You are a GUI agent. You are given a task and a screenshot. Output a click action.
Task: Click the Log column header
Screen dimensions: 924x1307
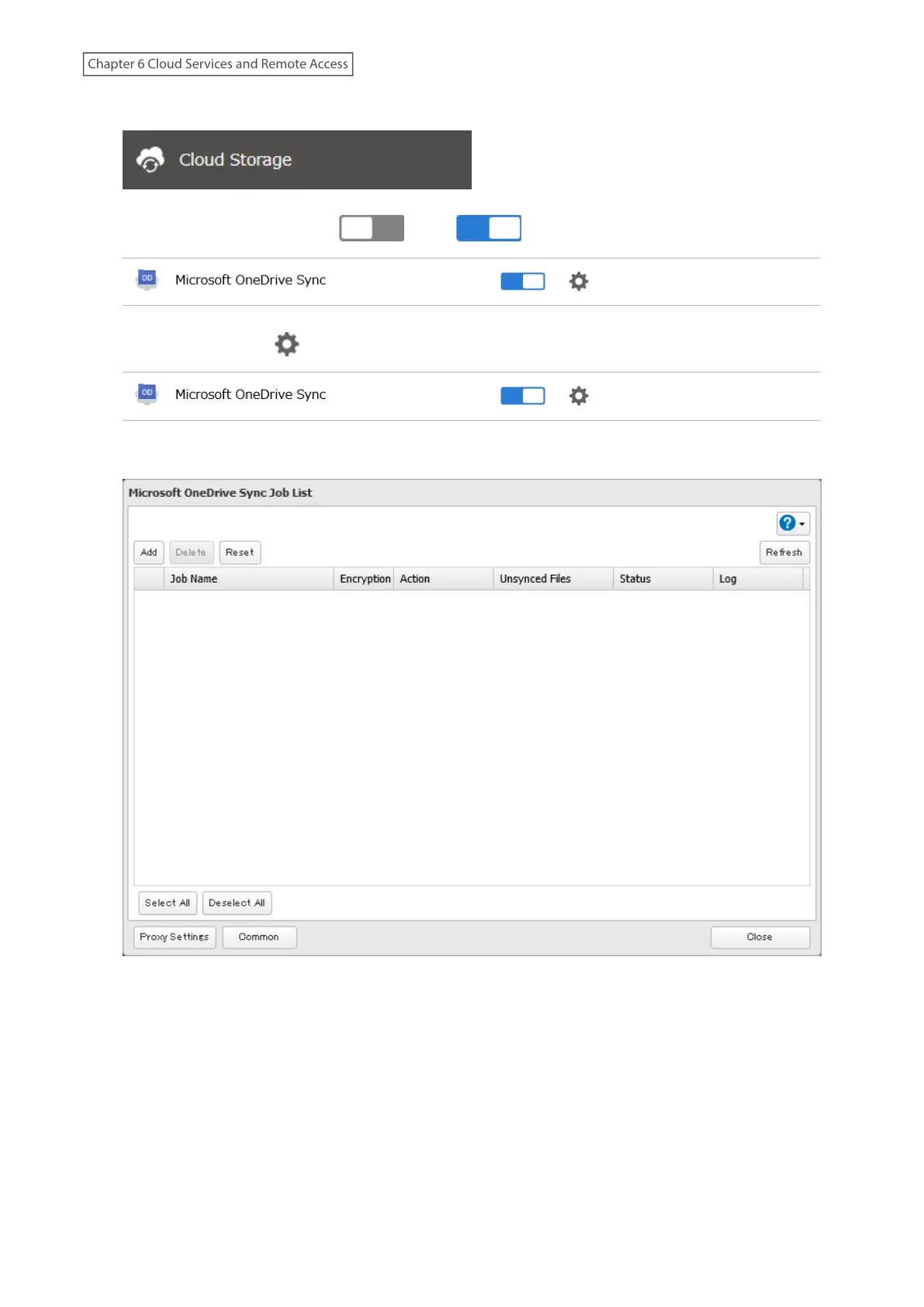[758, 579]
